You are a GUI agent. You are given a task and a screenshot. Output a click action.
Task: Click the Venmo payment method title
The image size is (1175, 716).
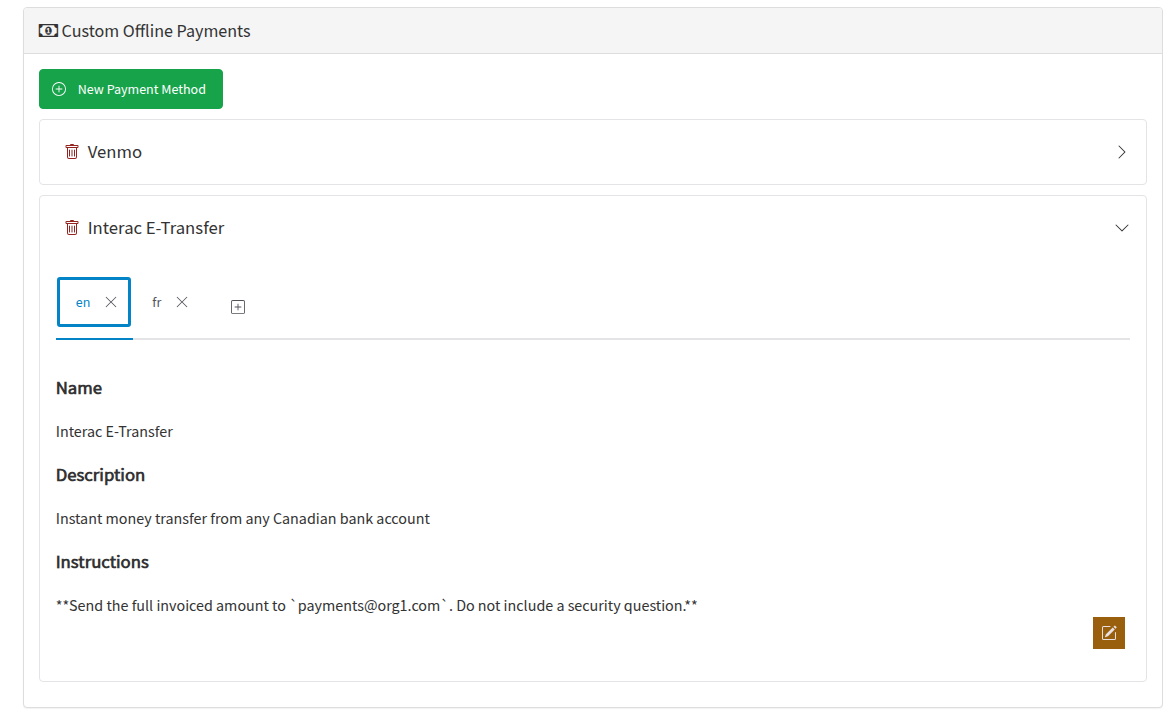click(115, 152)
